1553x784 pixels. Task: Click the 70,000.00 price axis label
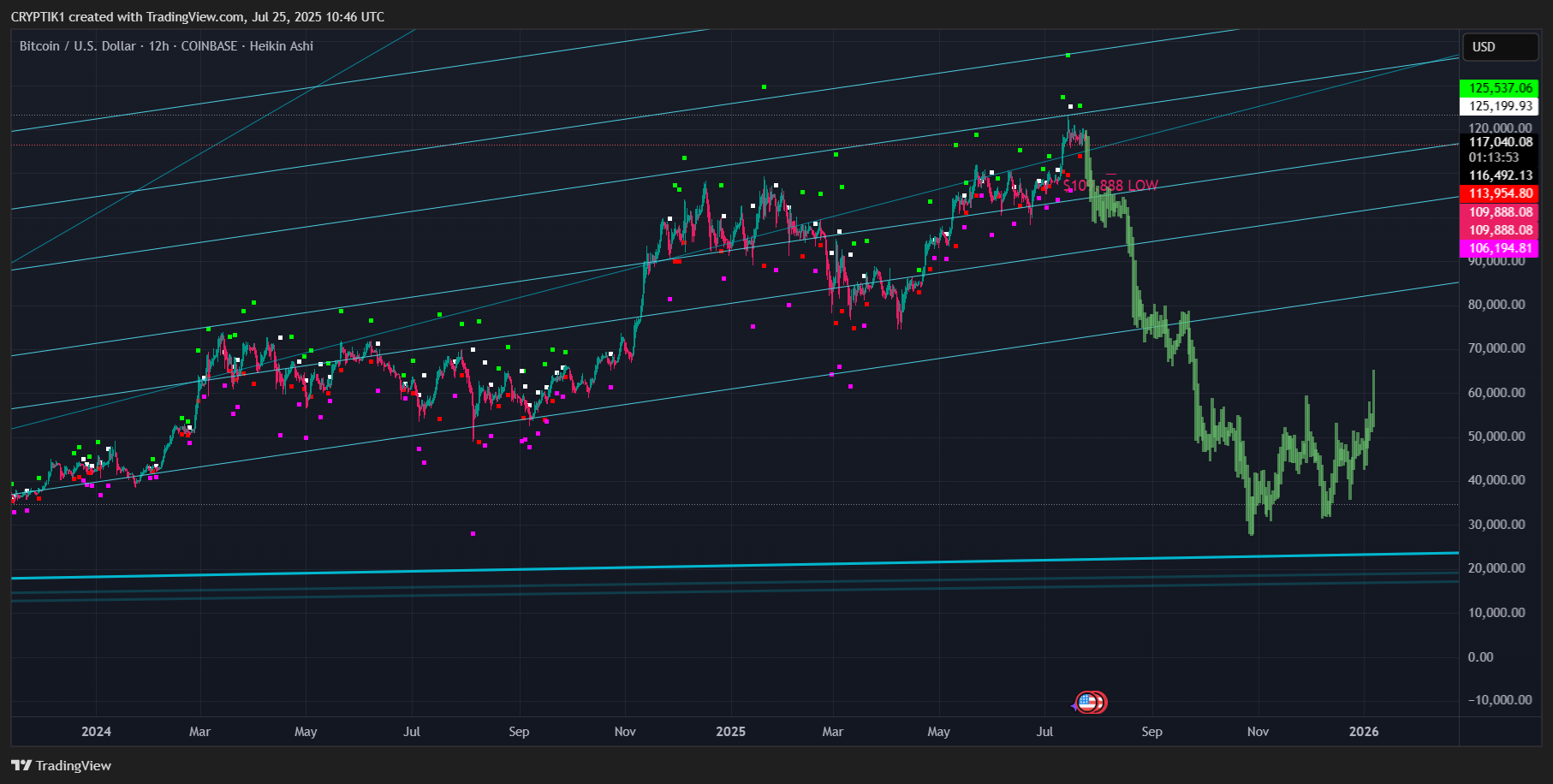1496,348
